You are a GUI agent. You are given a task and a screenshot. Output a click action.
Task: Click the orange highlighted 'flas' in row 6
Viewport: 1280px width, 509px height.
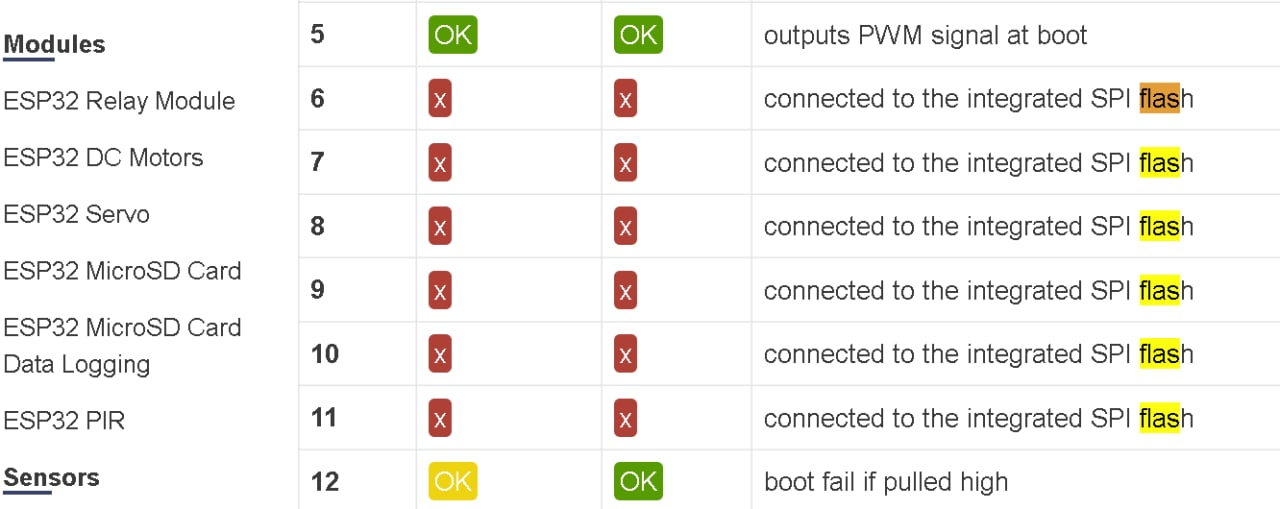click(x=1159, y=99)
